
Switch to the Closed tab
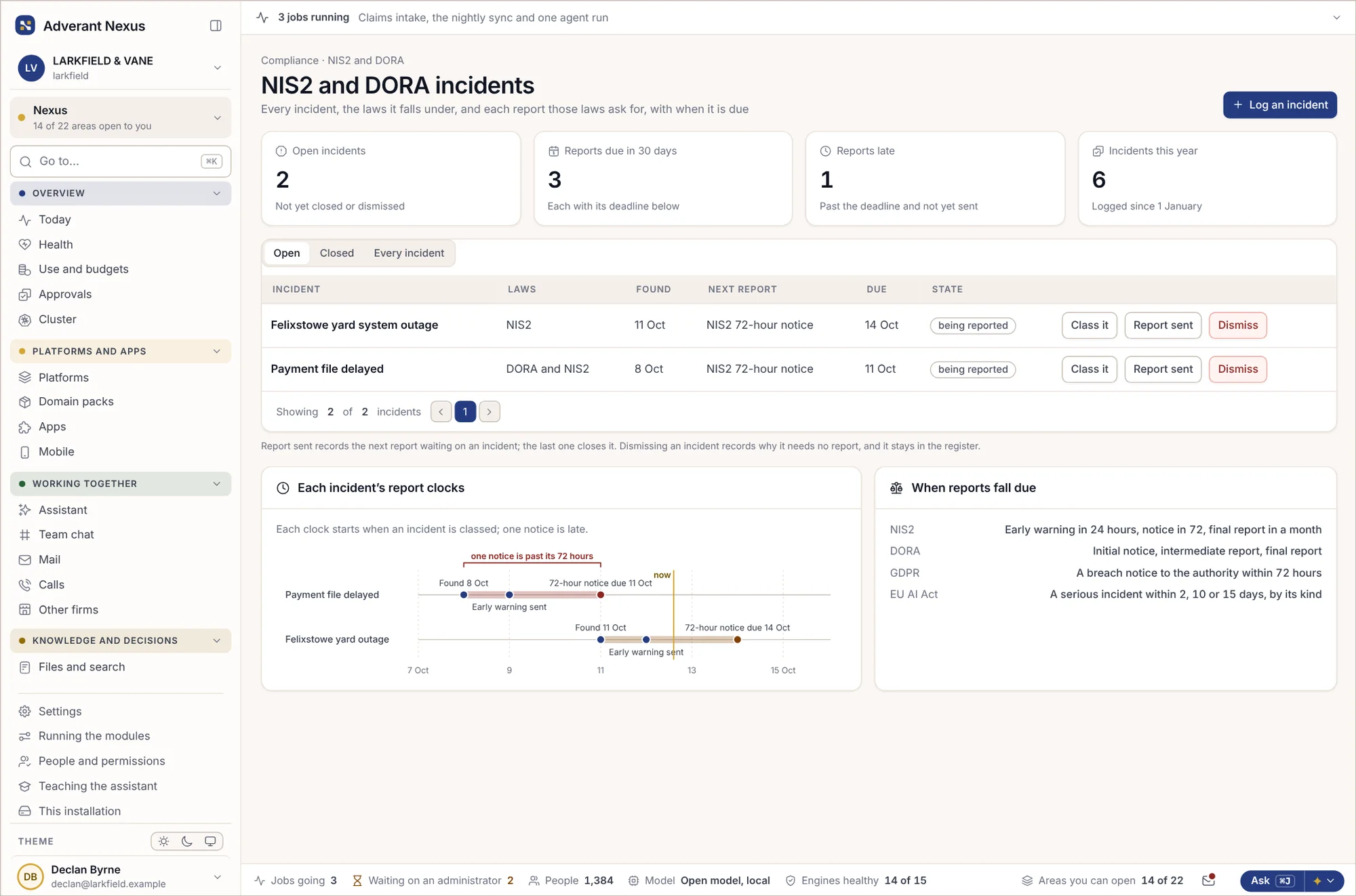click(337, 253)
